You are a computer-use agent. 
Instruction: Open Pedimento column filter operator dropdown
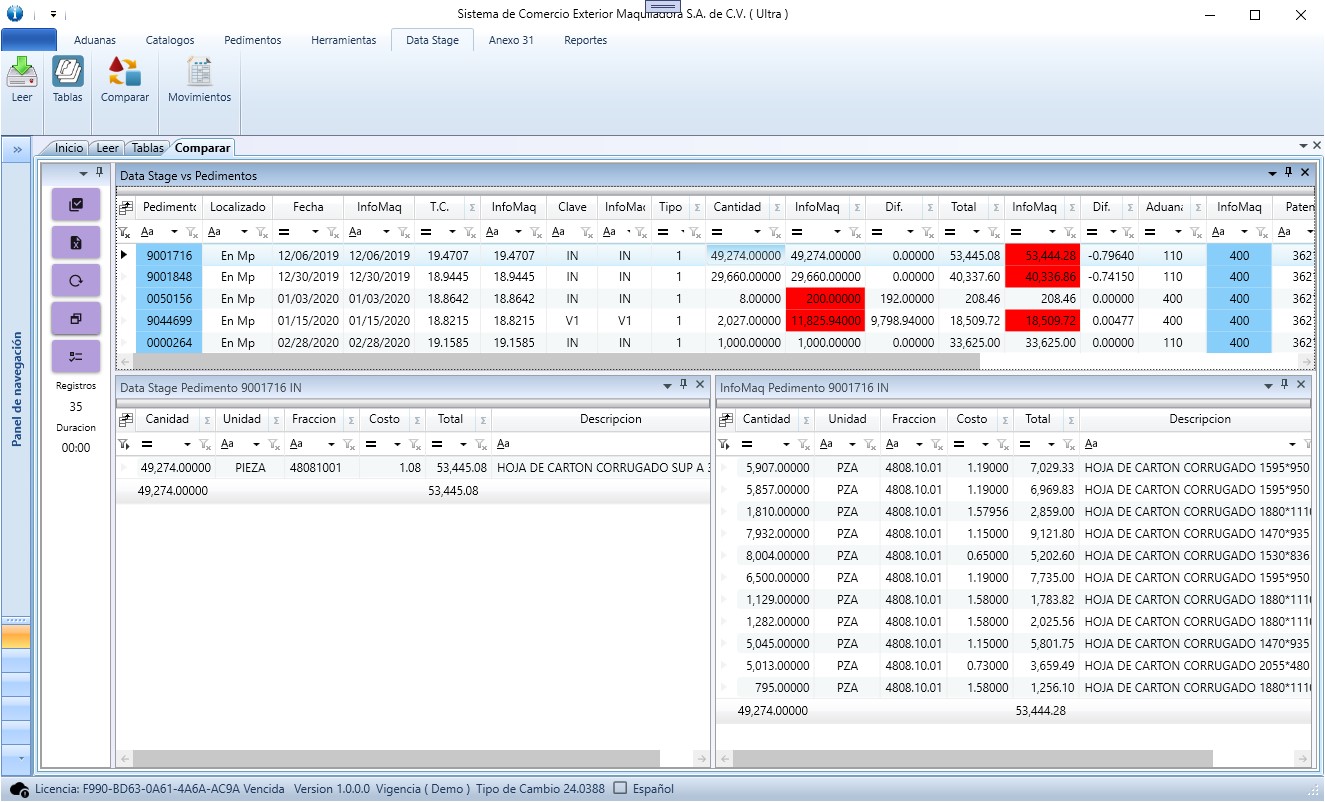pos(175,232)
